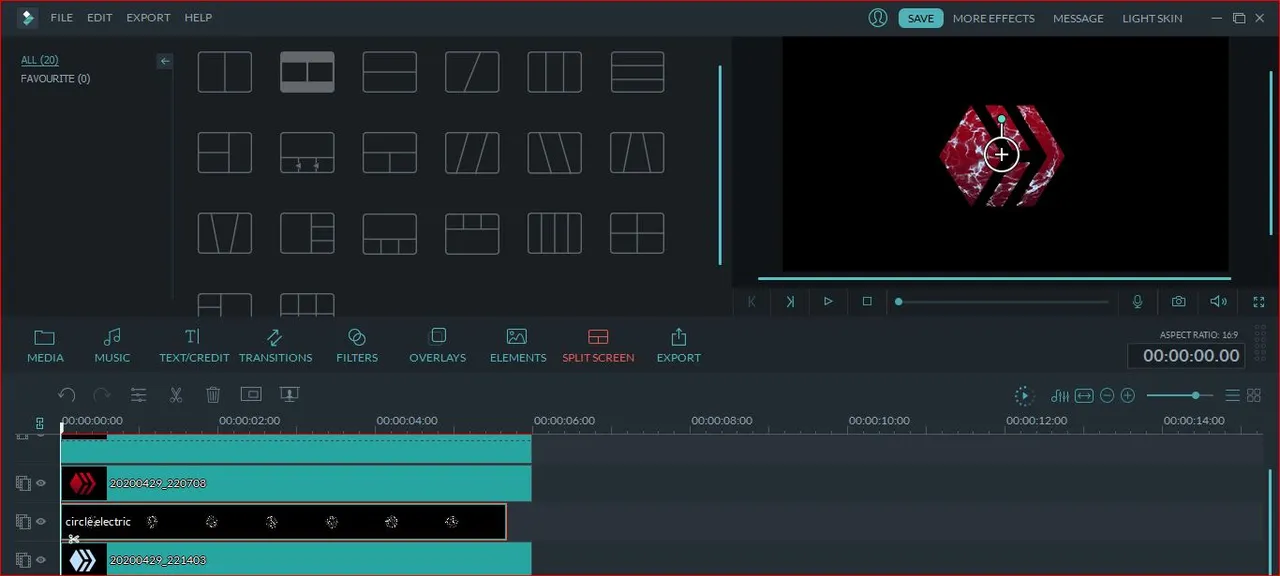
Task: Open the preview volume speaker icon
Action: [1218, 301]
